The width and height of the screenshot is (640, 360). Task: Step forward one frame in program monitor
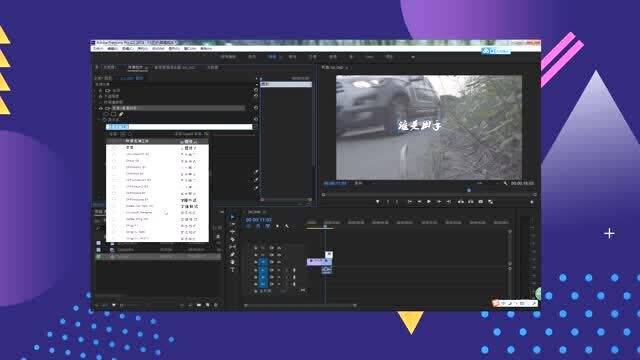coord(439,202)
